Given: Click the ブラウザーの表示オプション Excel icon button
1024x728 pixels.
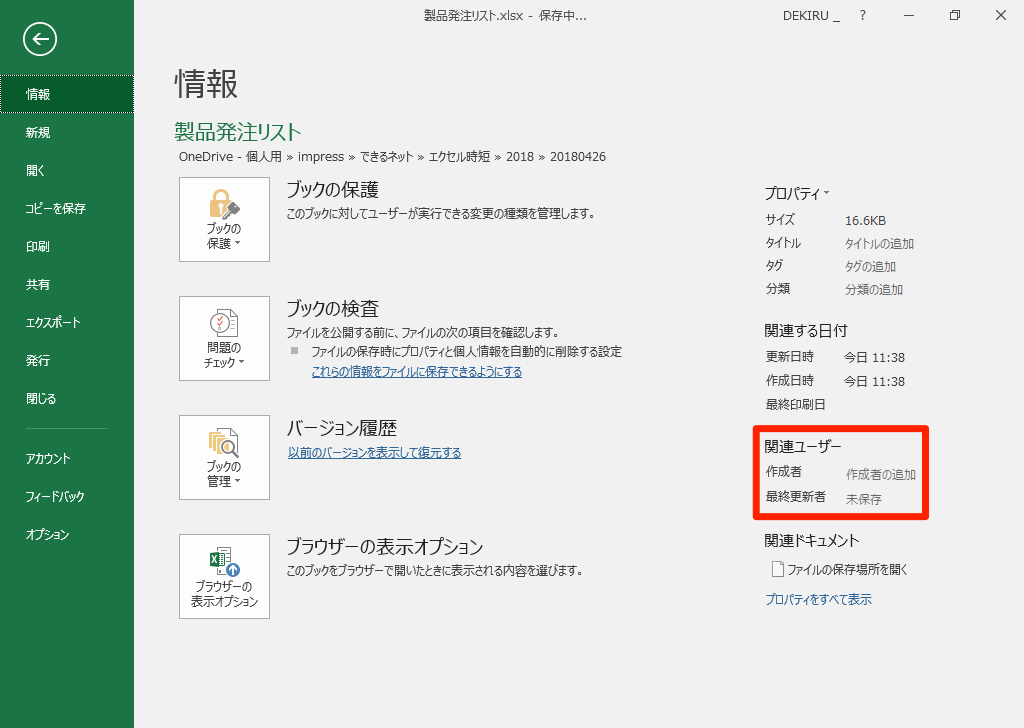Looking at the screenshot, I should coord(225,577).
